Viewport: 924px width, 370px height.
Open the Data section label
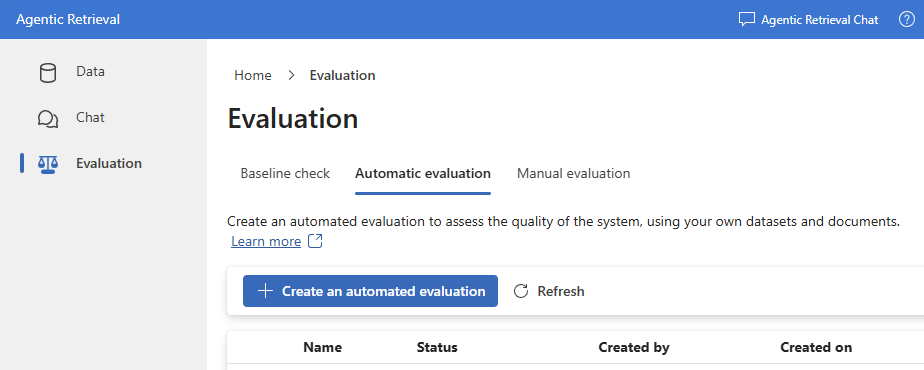90,72
